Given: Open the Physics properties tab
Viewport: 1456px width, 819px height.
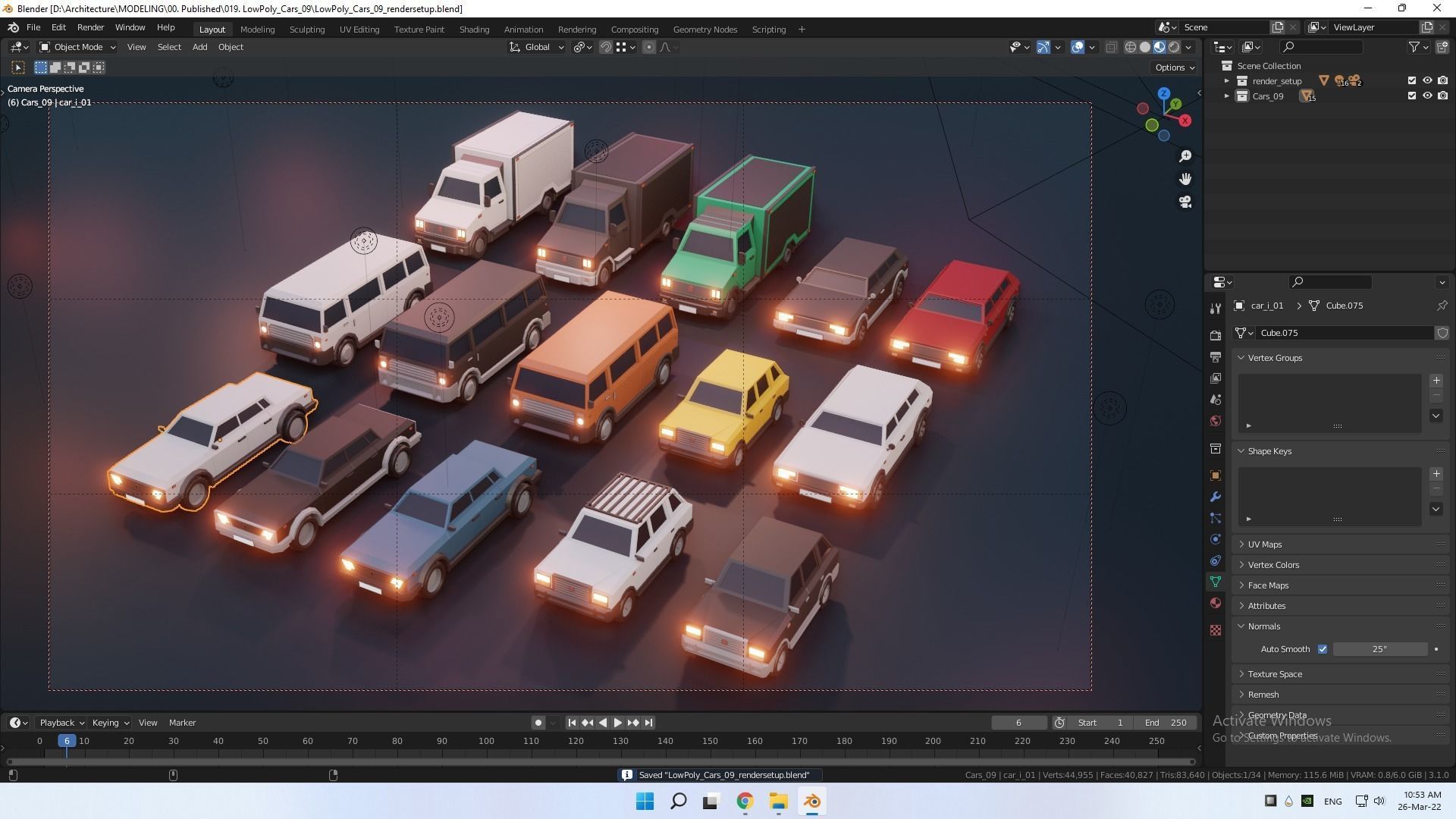Looking at the screenshot, I should tap(1216, 539).
